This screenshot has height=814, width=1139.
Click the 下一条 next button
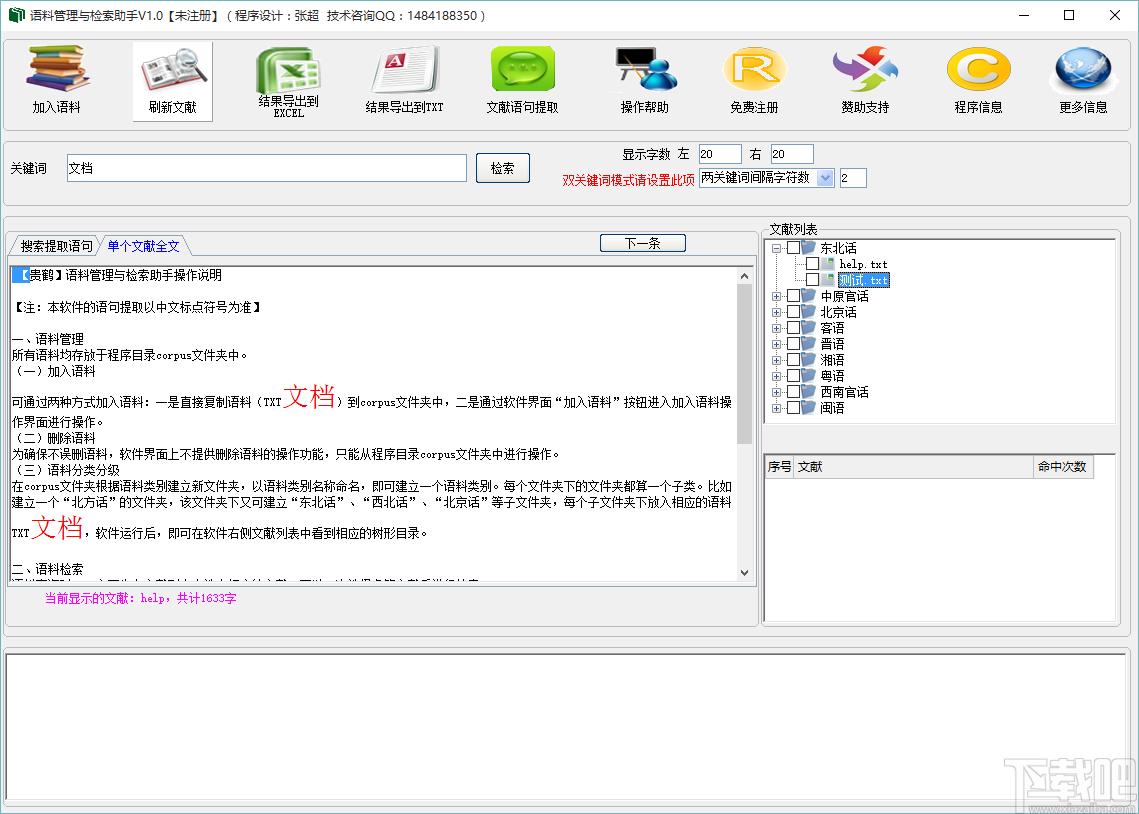coord(643,243)
